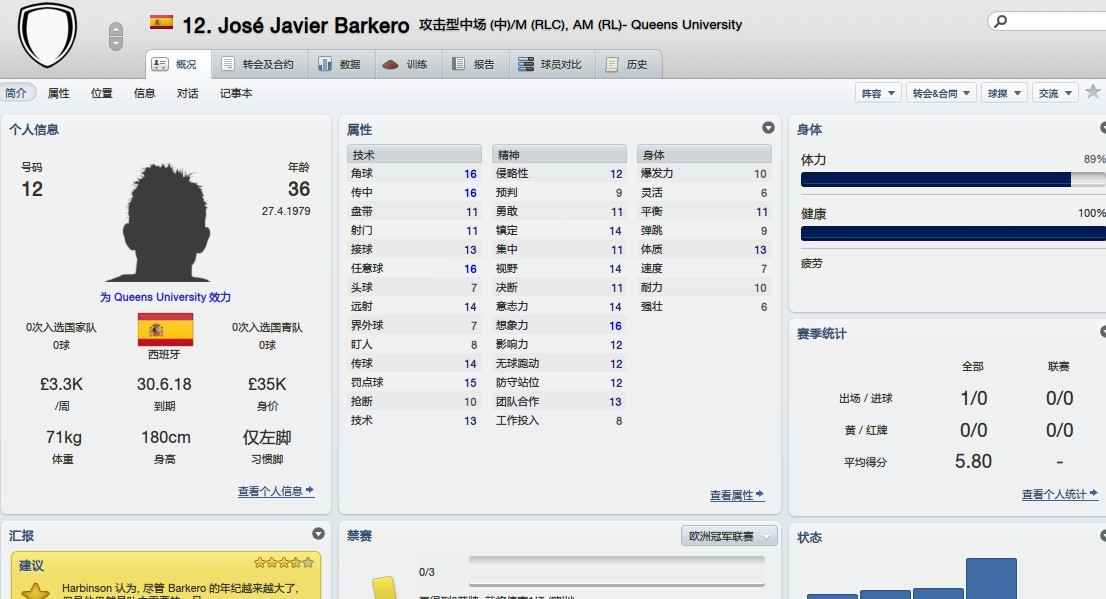Click the star rating in 建议 box
Viewport: 1106px width, 599px height.
(x=284, y=563)
